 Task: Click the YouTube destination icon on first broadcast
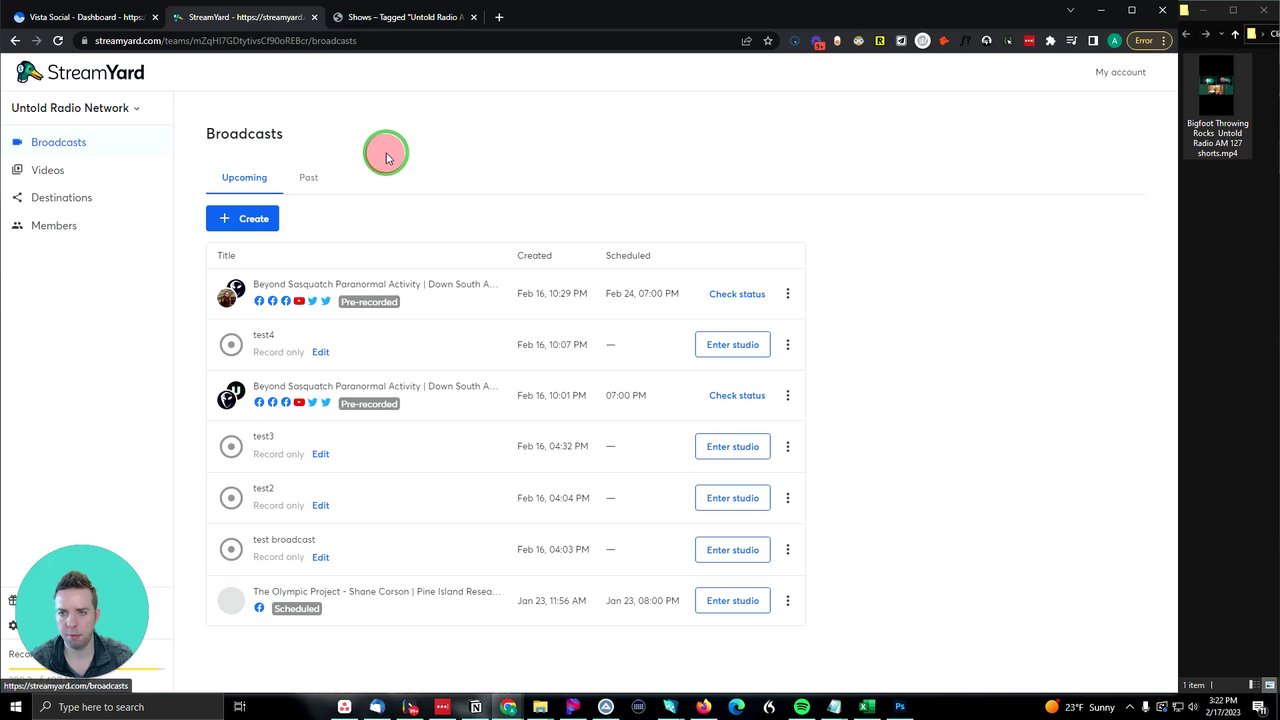(x=299, y=301)
